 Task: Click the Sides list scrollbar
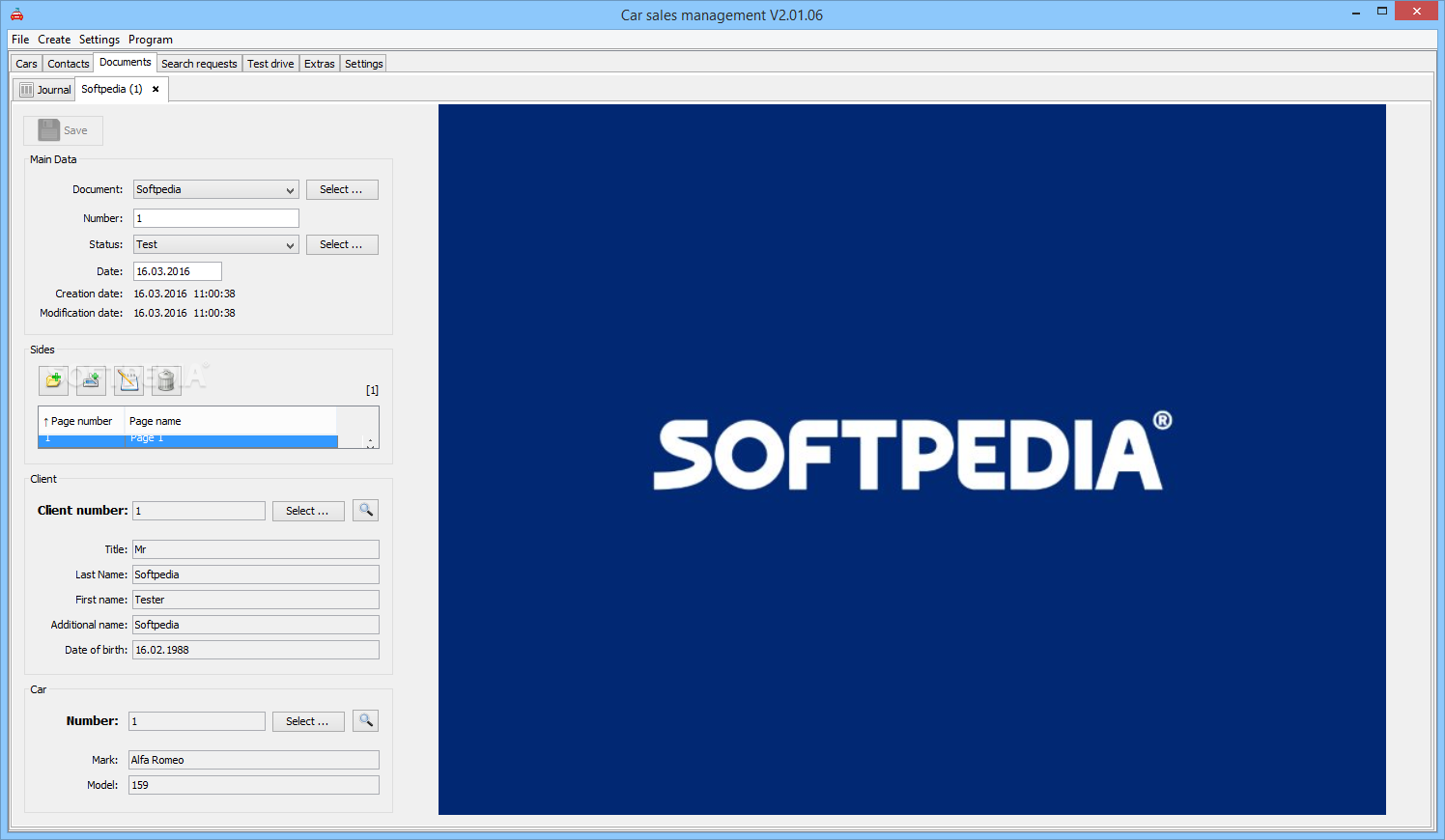click(370, 442)
